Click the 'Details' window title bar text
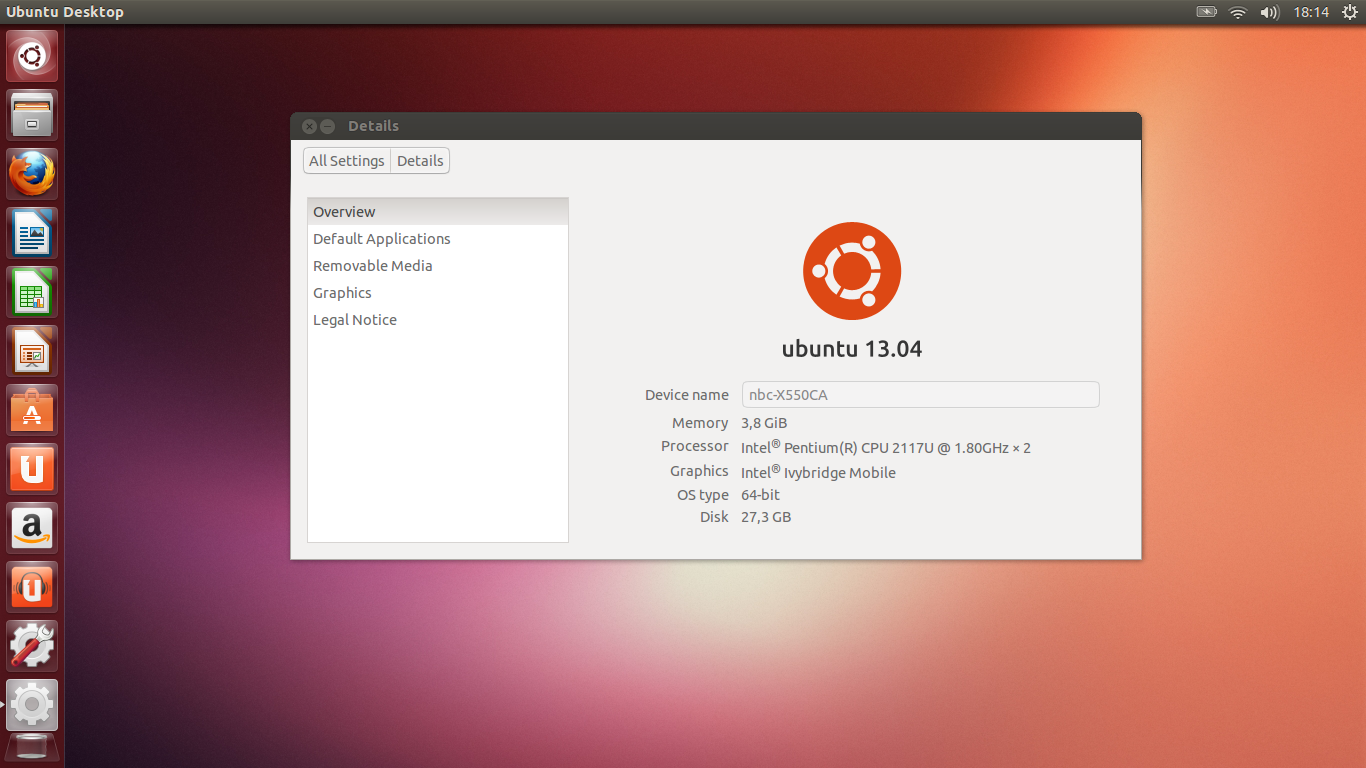The image size is (1366, 768). 373,126
